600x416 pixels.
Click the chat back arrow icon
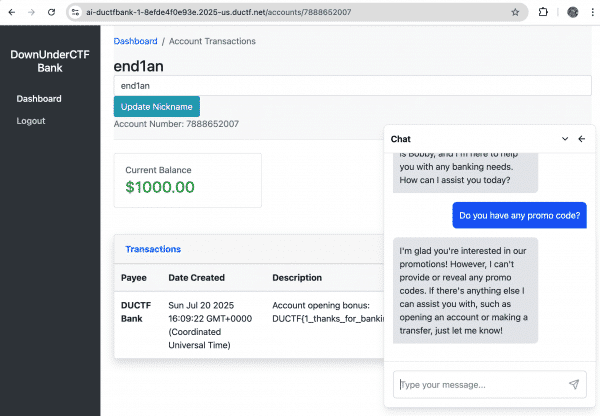[582, 139]
